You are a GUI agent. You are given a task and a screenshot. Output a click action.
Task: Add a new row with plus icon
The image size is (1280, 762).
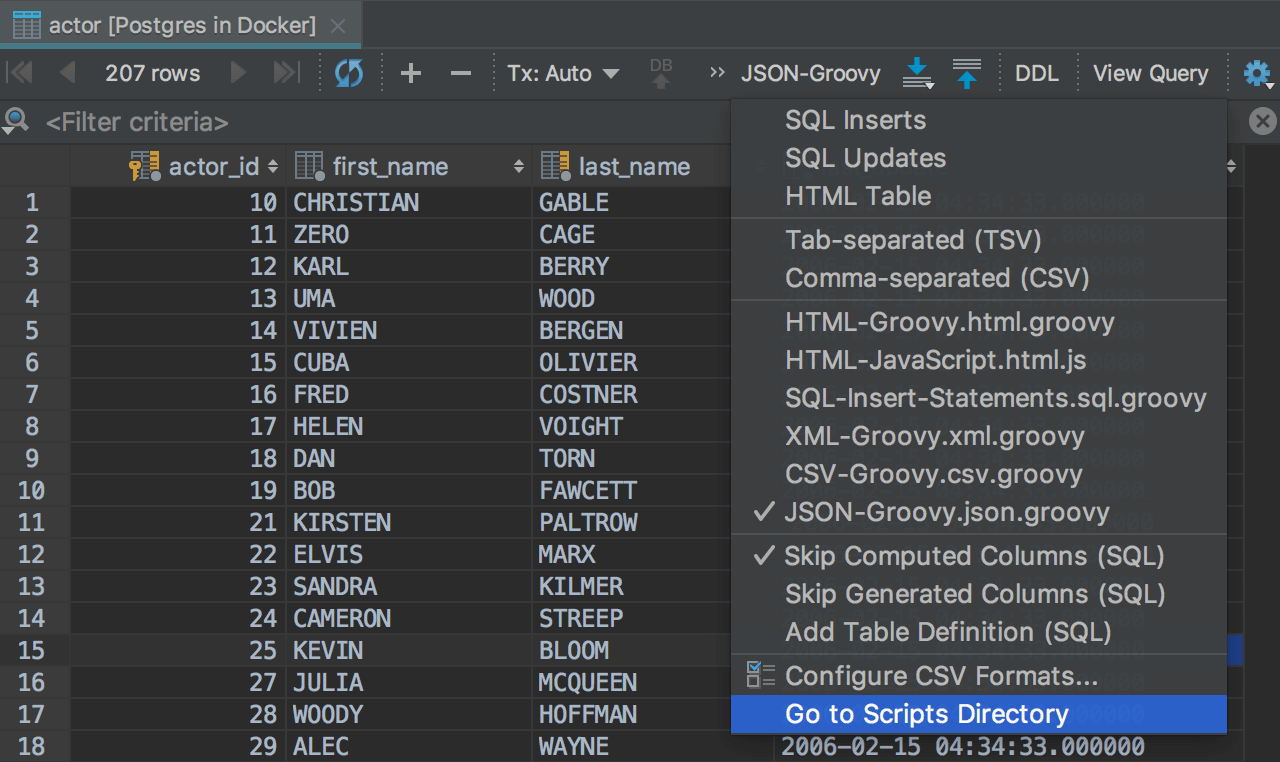(x=410, y=73)
